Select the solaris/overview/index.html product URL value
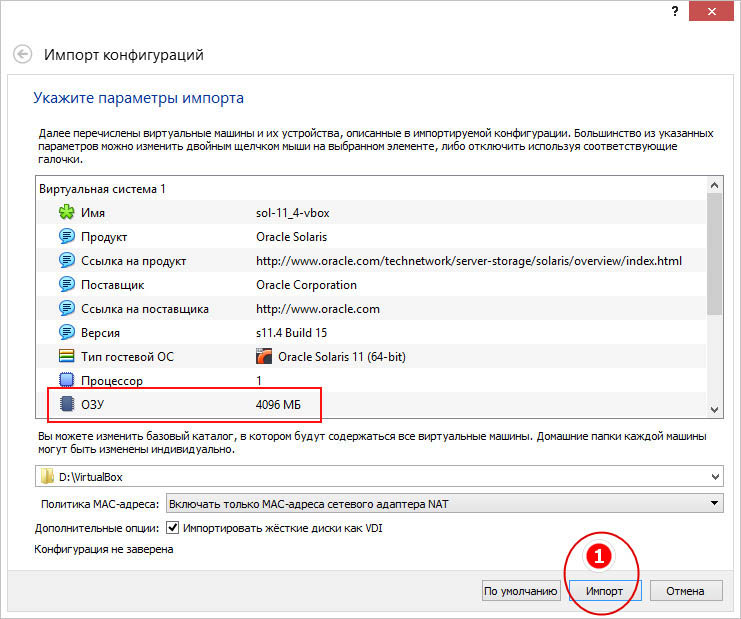This screenshot has width=741, height=619. pyautogui.click(x=469, y=260)
